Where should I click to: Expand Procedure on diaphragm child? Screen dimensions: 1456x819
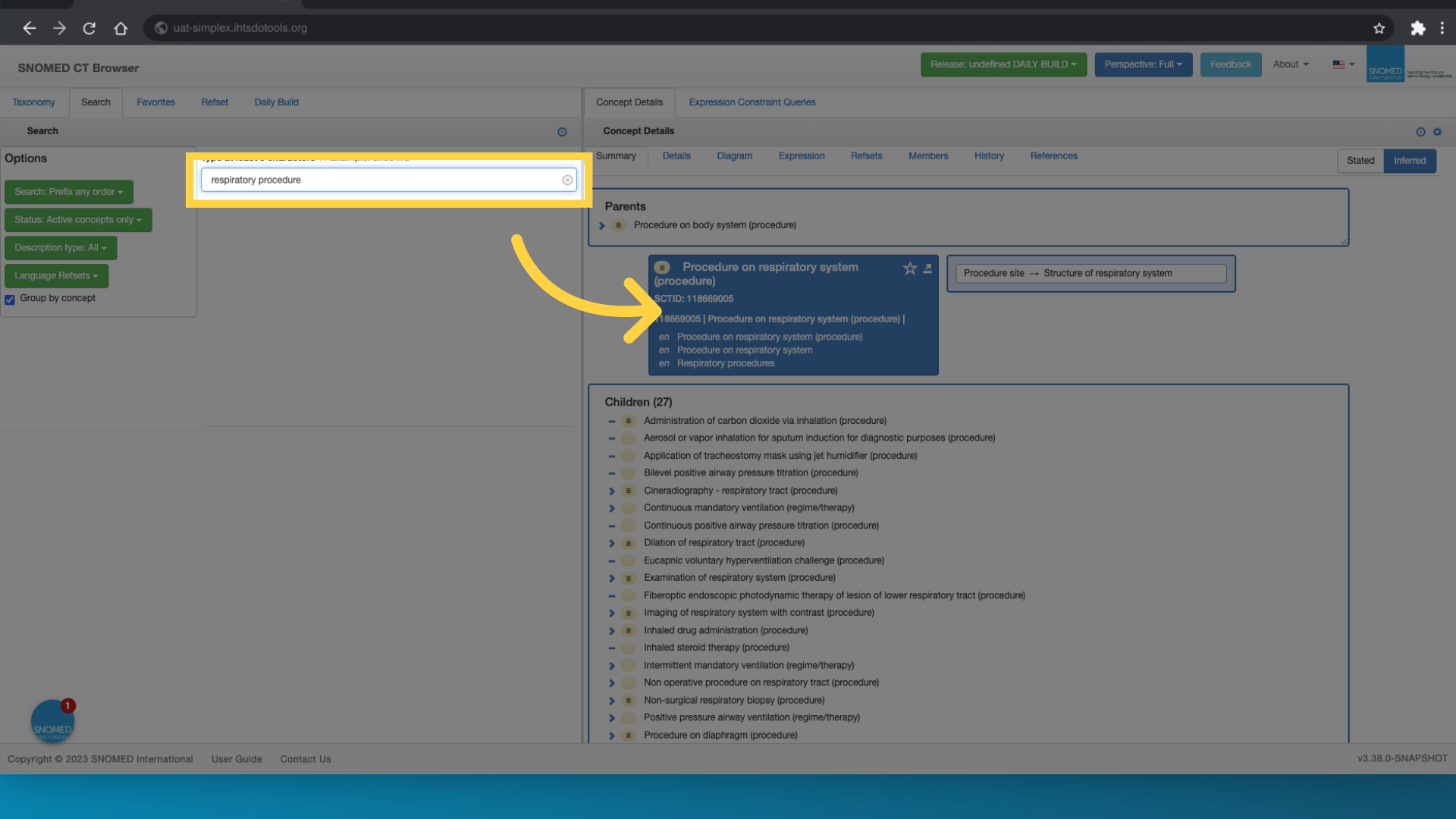pos(611,736)
